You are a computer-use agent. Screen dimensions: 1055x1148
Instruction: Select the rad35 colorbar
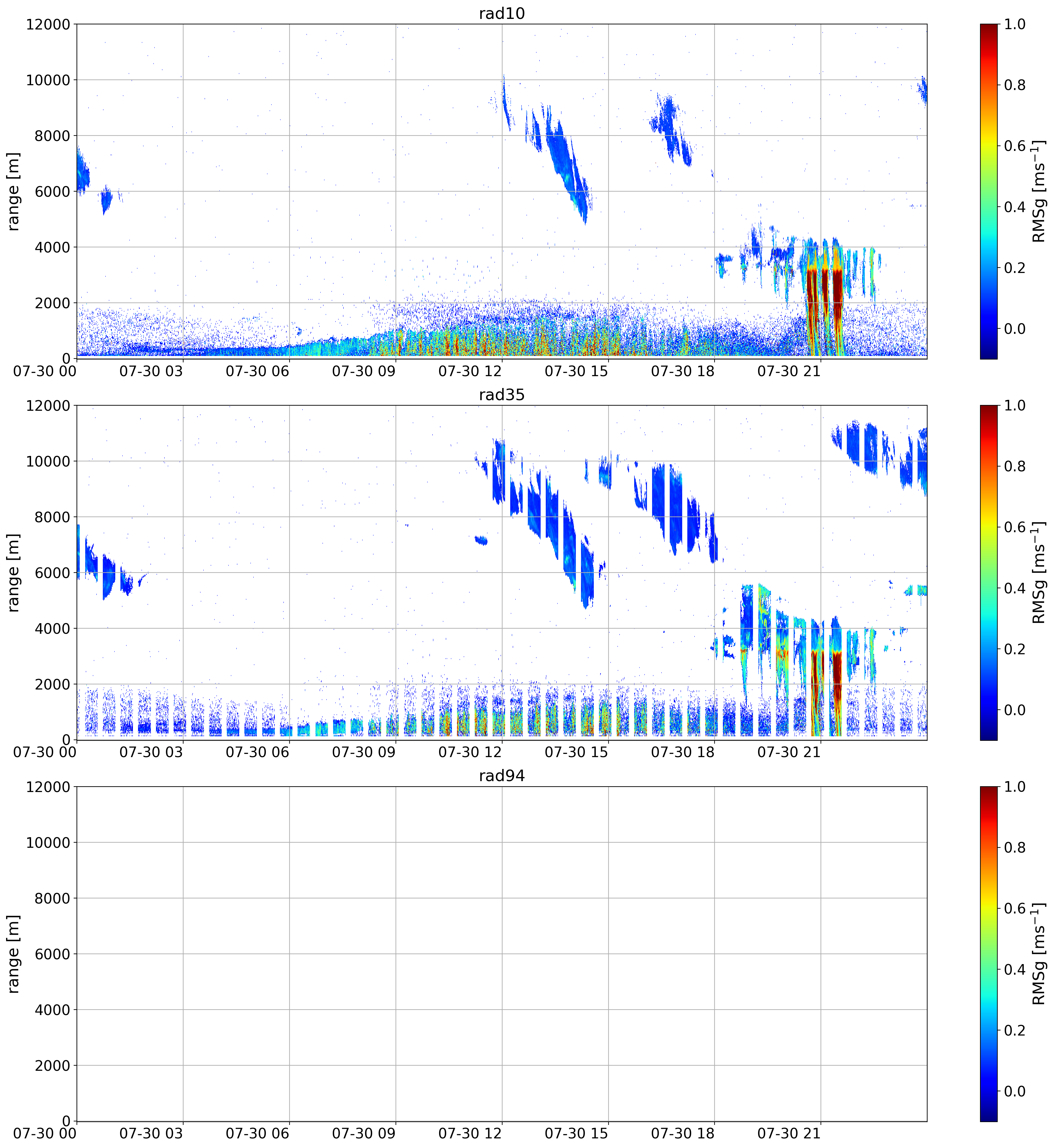pos(989,573)
